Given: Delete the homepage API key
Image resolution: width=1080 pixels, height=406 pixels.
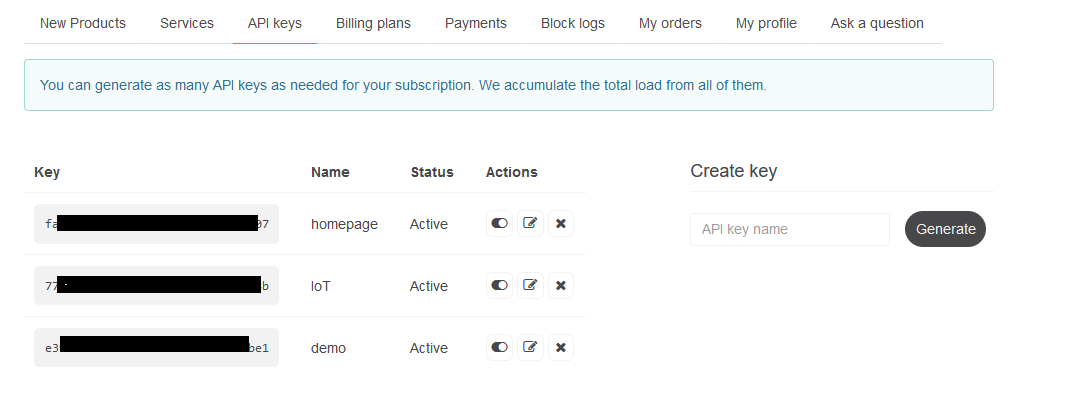Looking at the screenshot, I should pyautogui.click(x=561, y=224).
